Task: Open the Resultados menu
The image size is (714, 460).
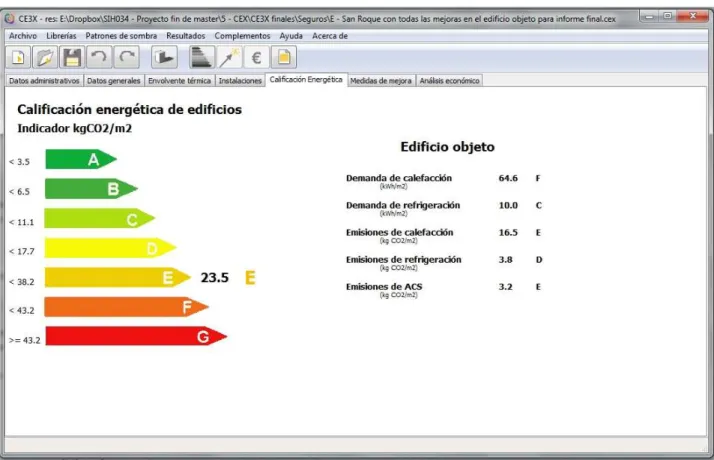Action: 185,36
